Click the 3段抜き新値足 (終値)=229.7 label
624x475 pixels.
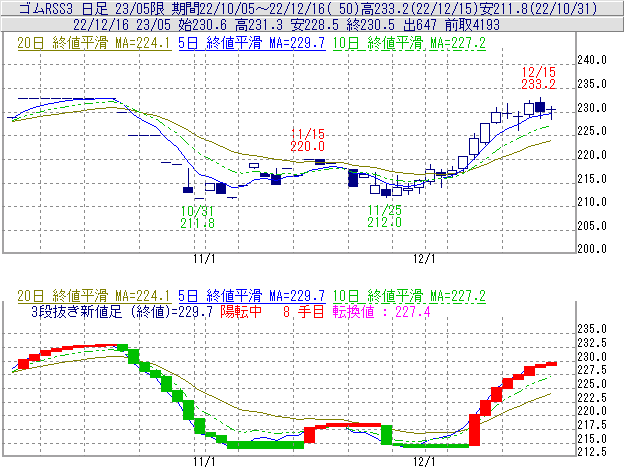[122, 311]
